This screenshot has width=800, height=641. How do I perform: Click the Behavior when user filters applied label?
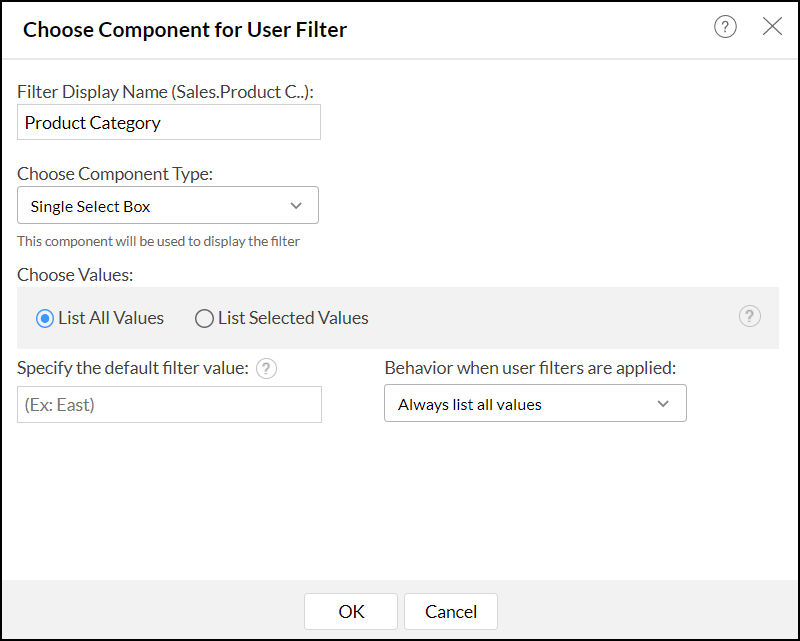530,367
